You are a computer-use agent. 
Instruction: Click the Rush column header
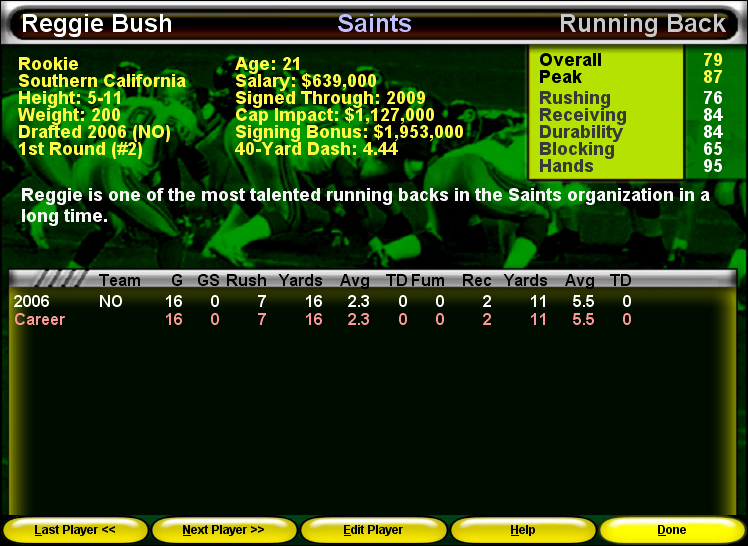coord(246,281)
